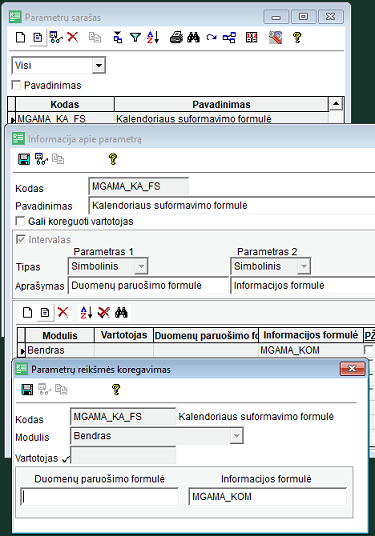
Task: Click the crossed-out checkmark icon in grid toolbar
Action: pos(104,312)
